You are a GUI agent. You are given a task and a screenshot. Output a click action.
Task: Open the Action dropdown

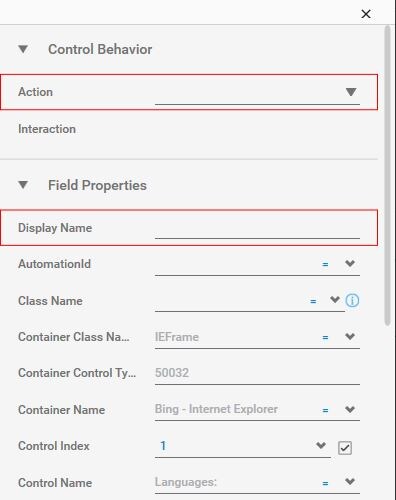coord(351,92)
